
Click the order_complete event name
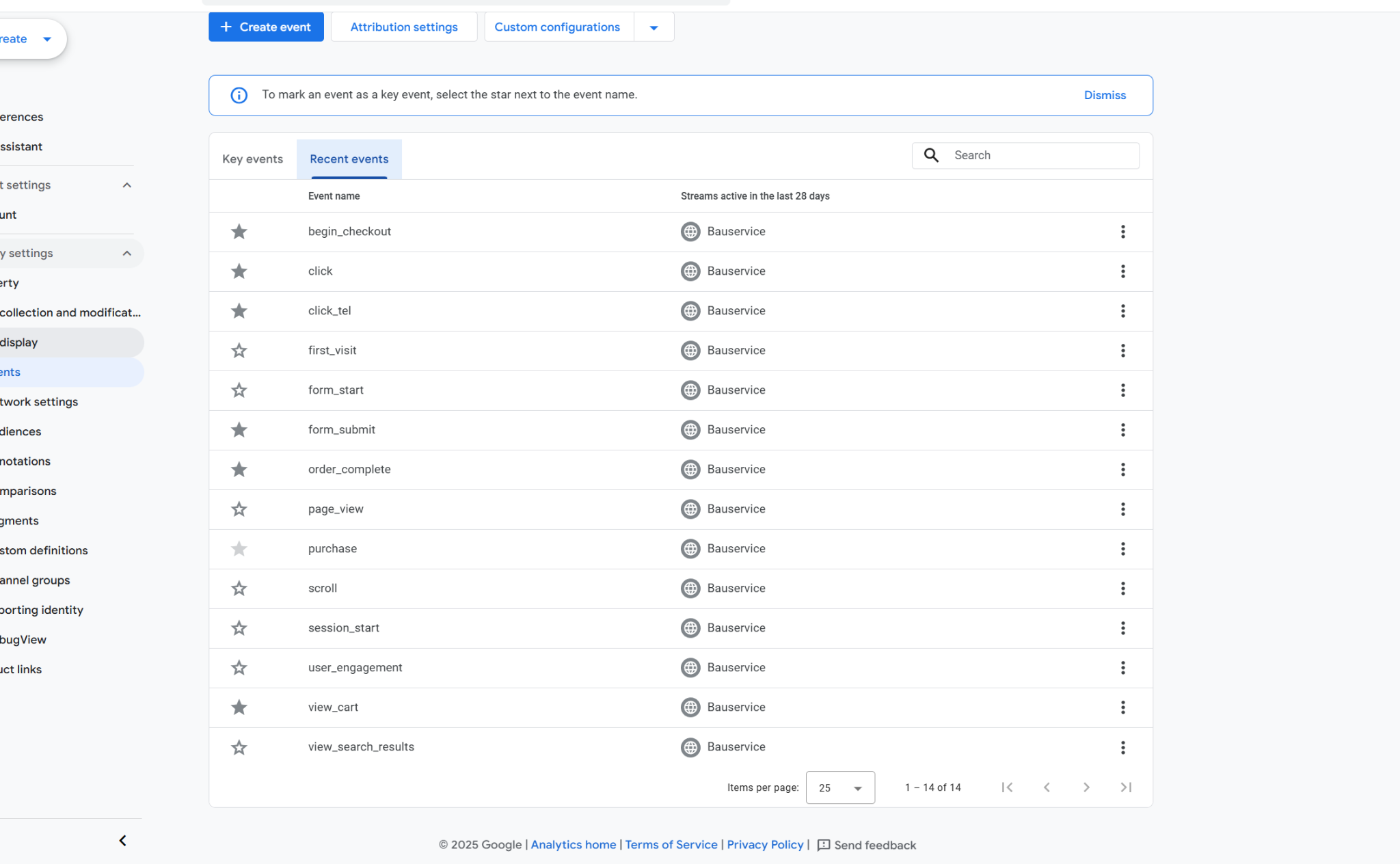(349, 470)
